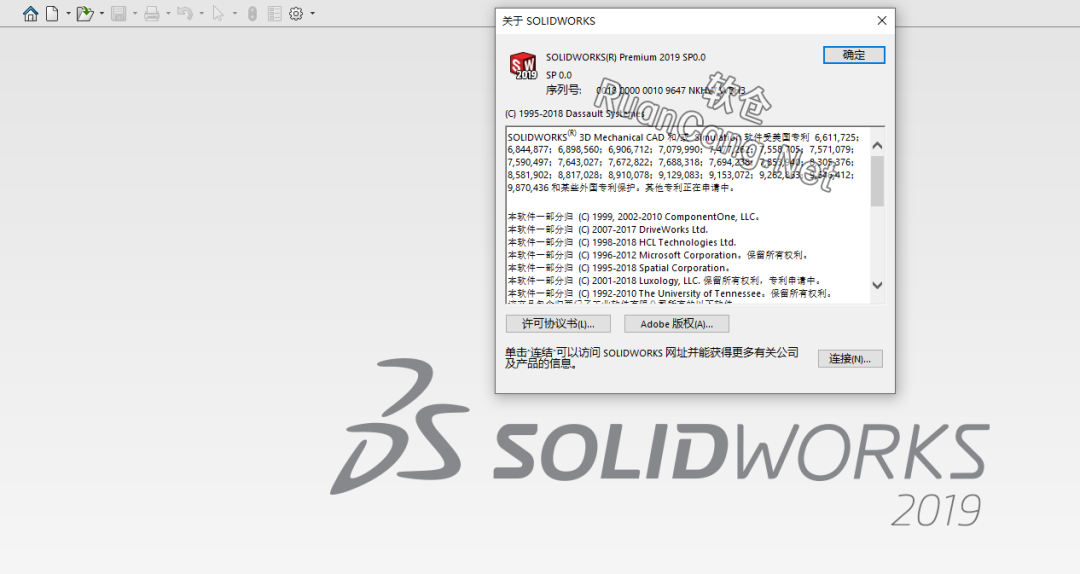This screenshot has height=574, width=1080.
Task: Click the Select cursor tool icon
Action: [x=218, y=14]
